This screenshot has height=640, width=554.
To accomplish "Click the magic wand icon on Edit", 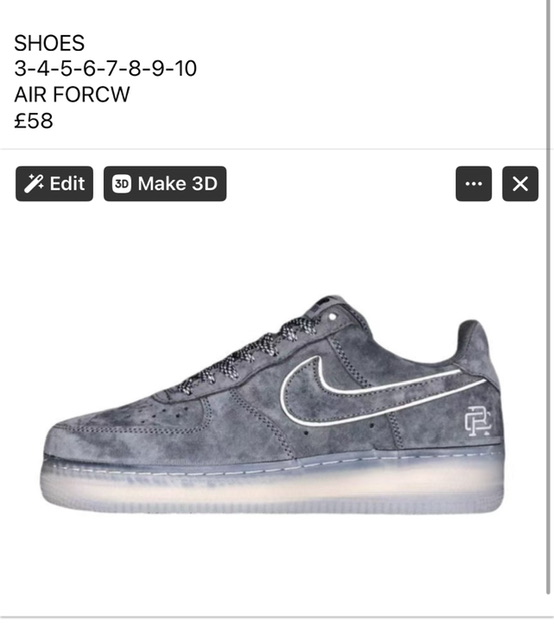I will (33, 184).
